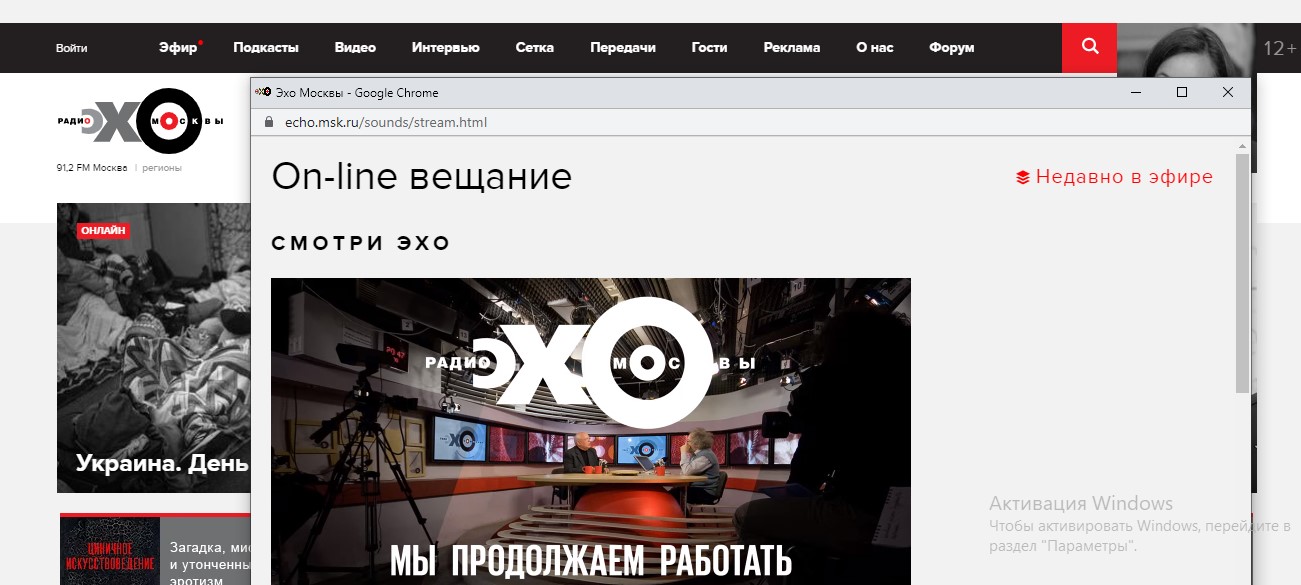Close the Эхо Москвы popup window
The image size is (1301, 585).
1228,92
